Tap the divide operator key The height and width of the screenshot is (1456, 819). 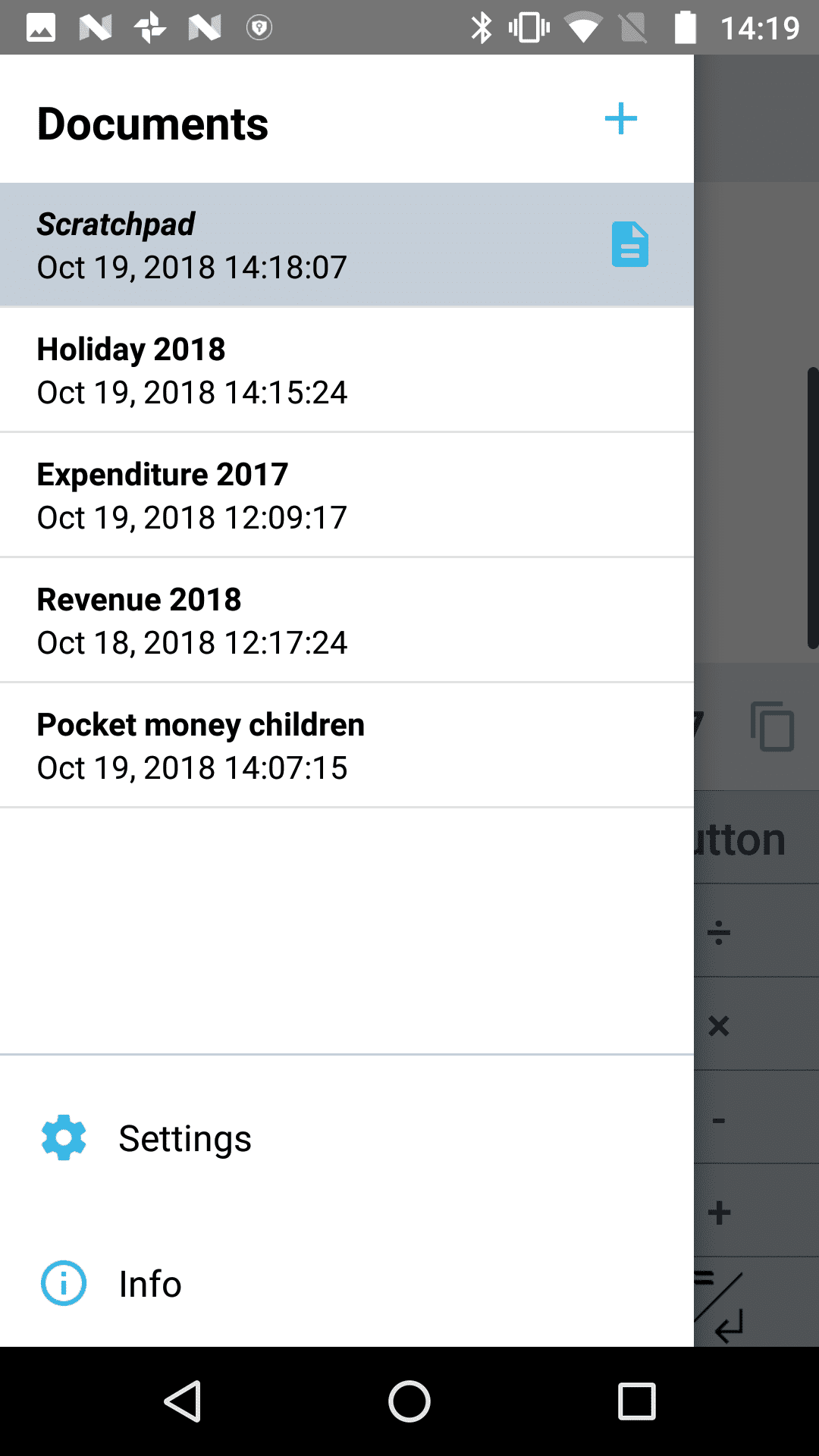tap(719, 932)
